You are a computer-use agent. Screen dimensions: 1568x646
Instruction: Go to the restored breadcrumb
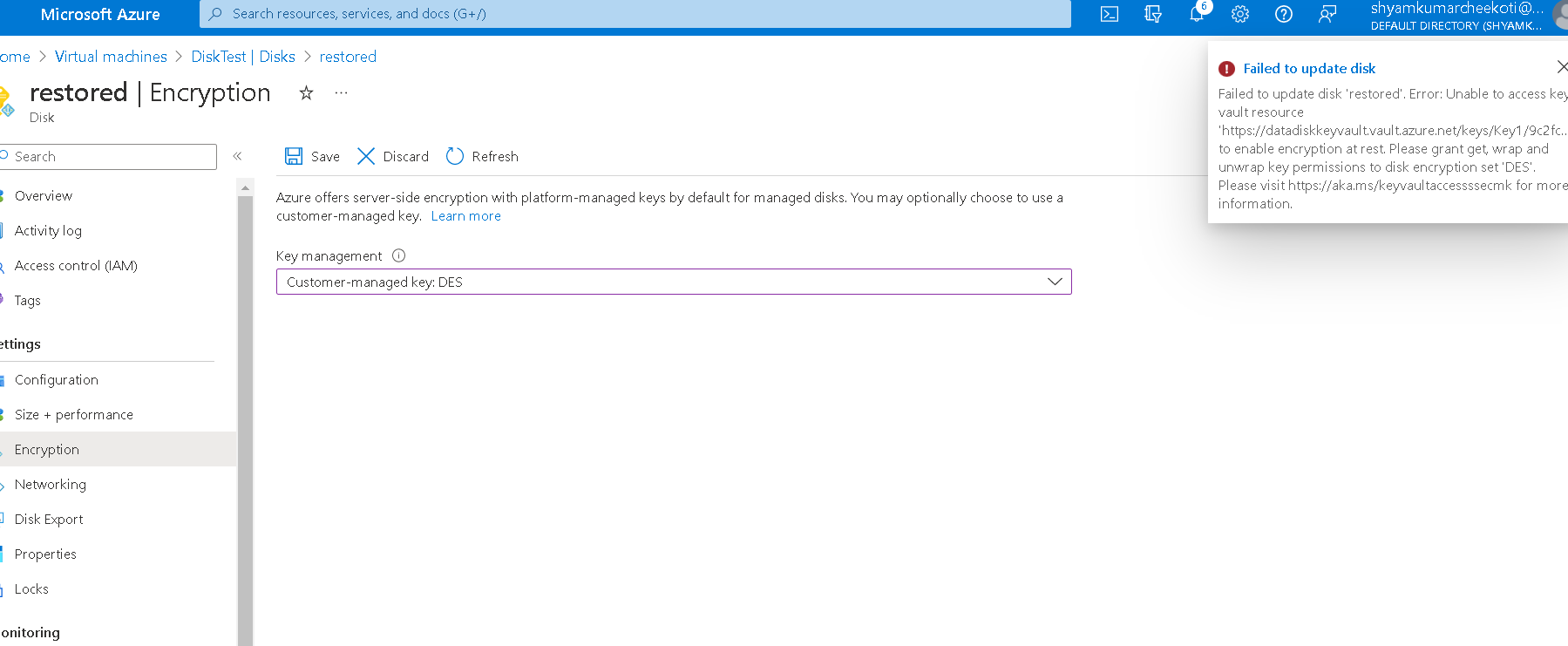click(348, 57)
